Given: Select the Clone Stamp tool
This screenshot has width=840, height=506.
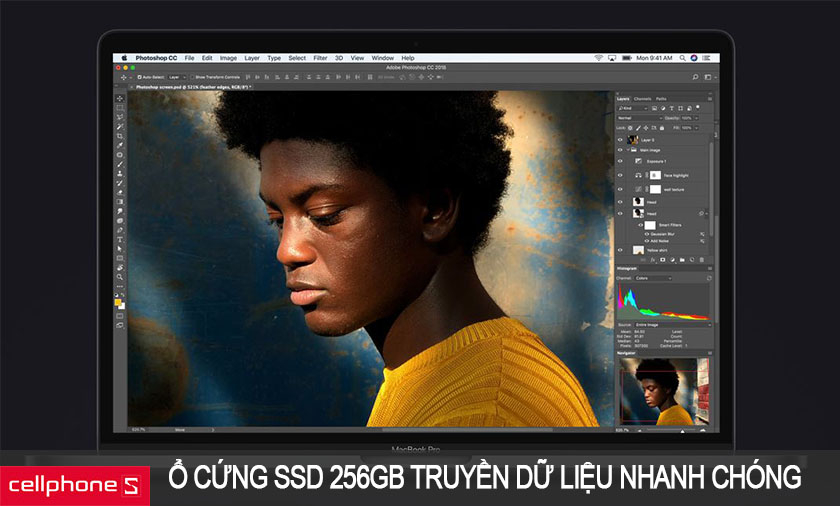Looking at the screenshot, I should (120, 173).
